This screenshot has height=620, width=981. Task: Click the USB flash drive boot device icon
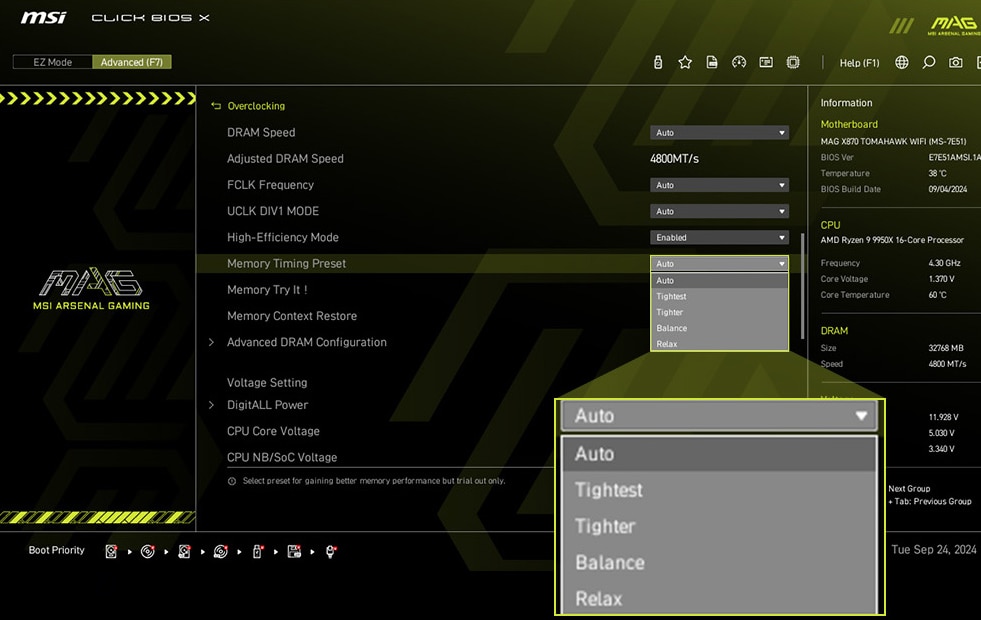coord(257,551)
